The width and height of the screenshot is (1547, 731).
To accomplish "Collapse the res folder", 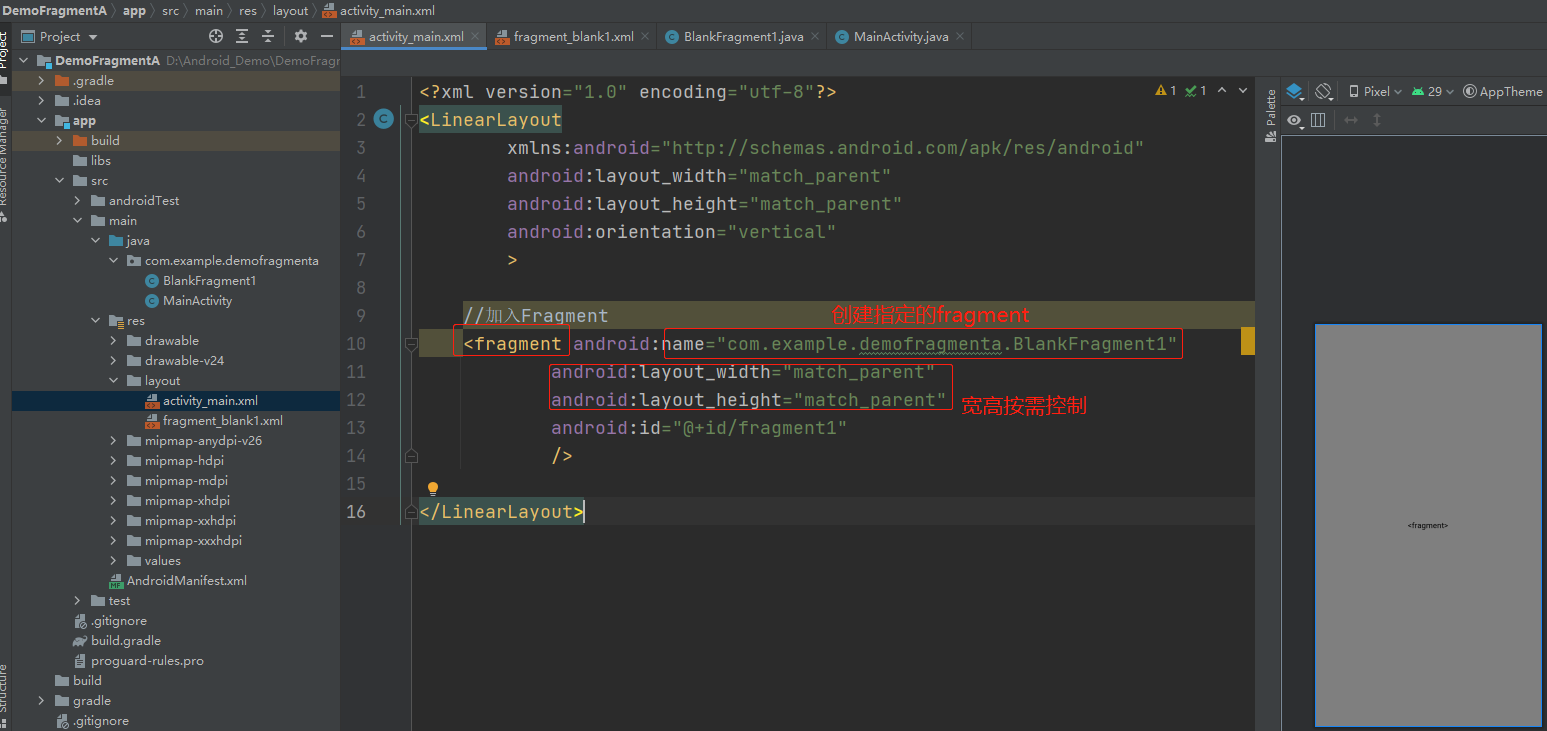I will click(x=95, y=320).
